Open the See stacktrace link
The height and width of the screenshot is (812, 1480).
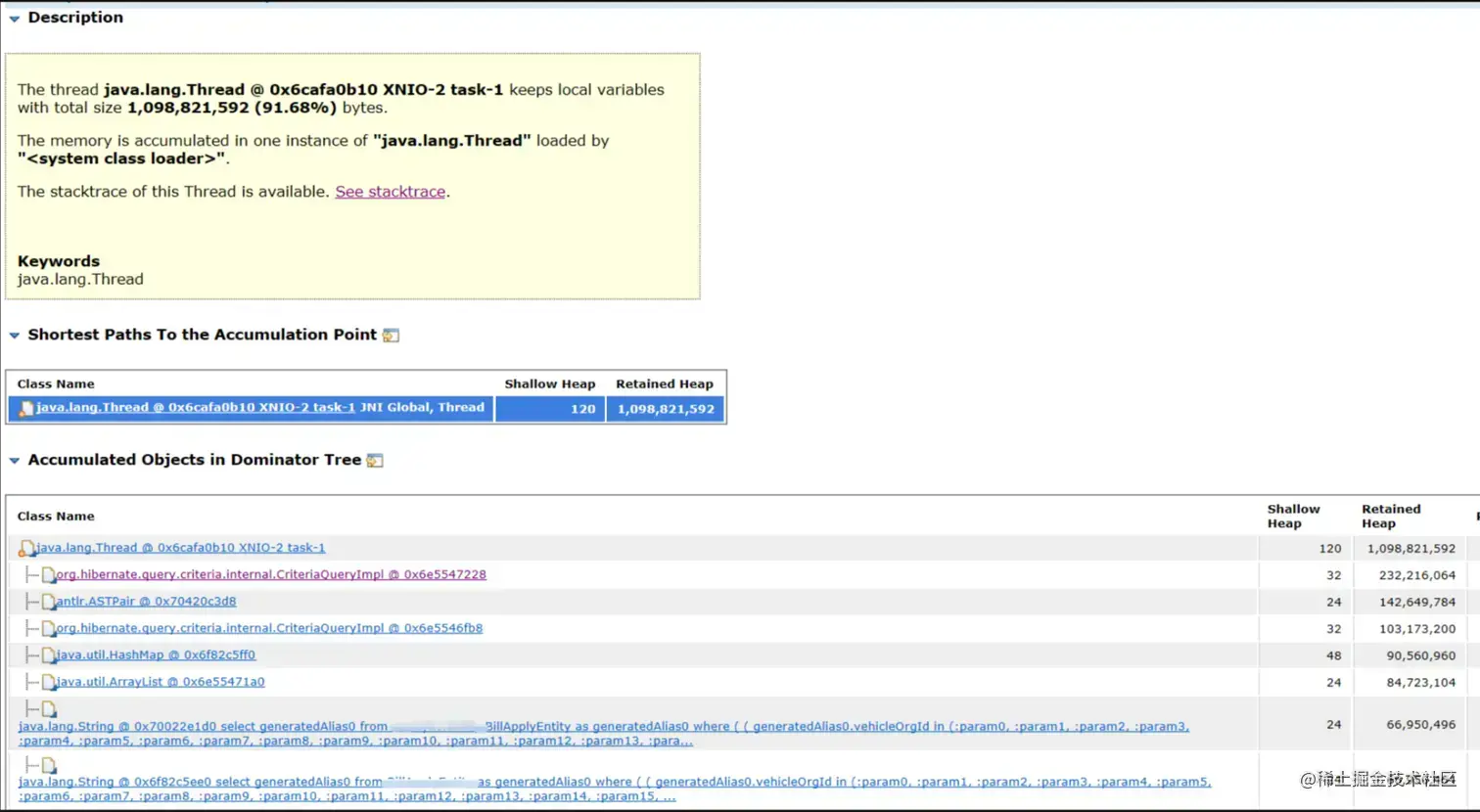[391, 192]
